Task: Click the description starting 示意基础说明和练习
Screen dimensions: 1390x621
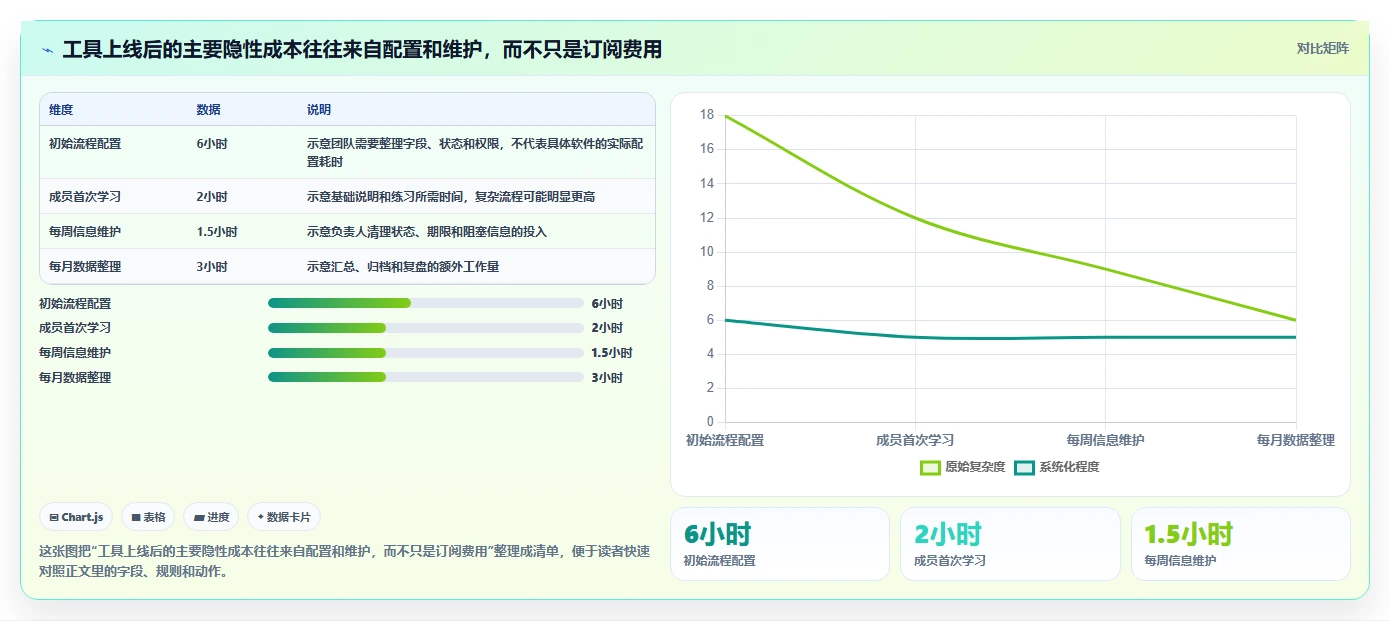Action: 451,197
